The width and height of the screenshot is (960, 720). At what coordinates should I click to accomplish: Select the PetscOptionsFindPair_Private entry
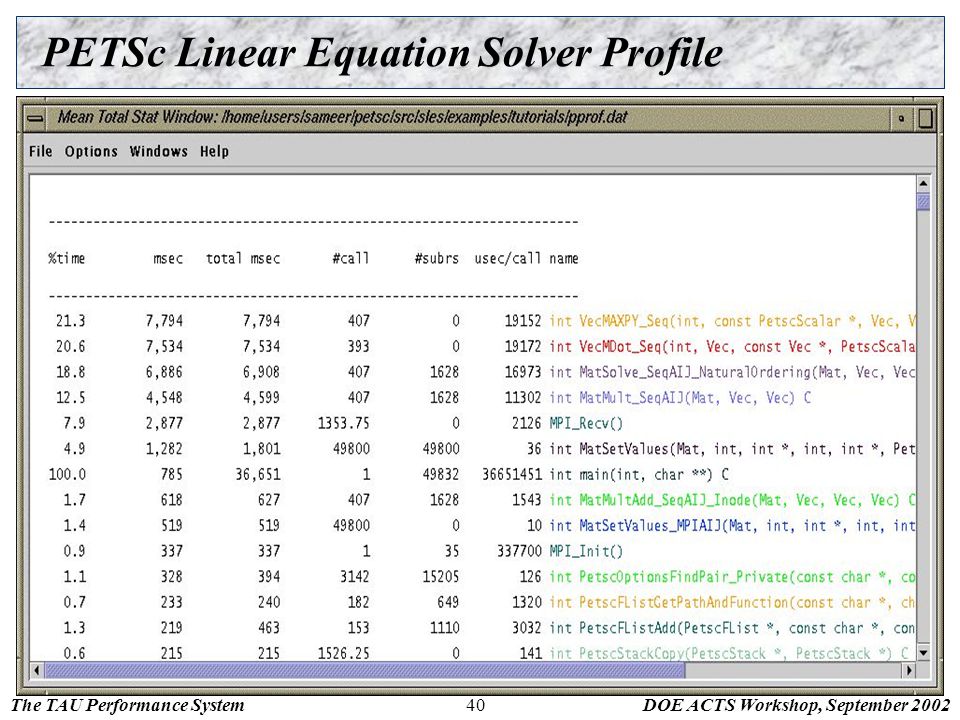732,577
